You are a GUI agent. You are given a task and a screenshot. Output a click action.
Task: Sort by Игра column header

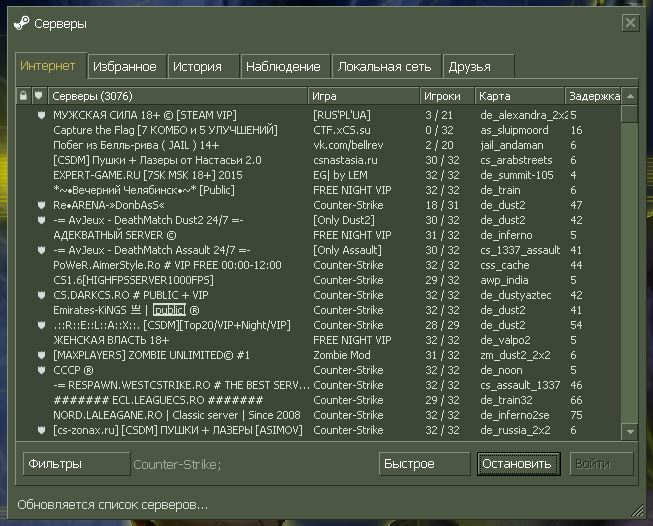pyautogui.click(x=364, y=96)
